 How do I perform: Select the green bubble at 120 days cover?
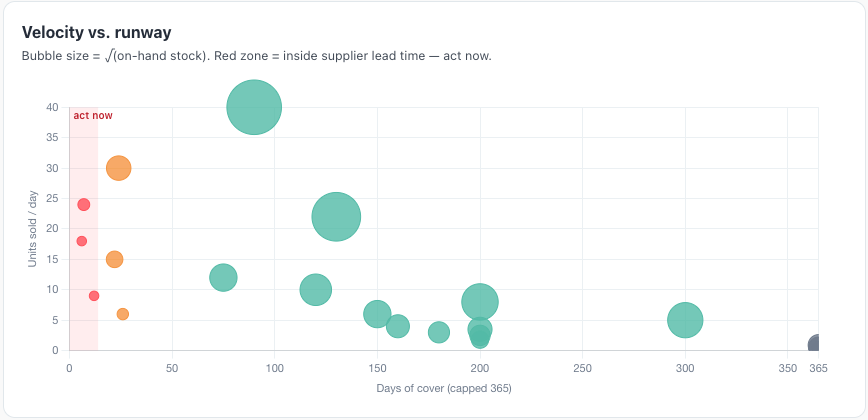point(316,290)
